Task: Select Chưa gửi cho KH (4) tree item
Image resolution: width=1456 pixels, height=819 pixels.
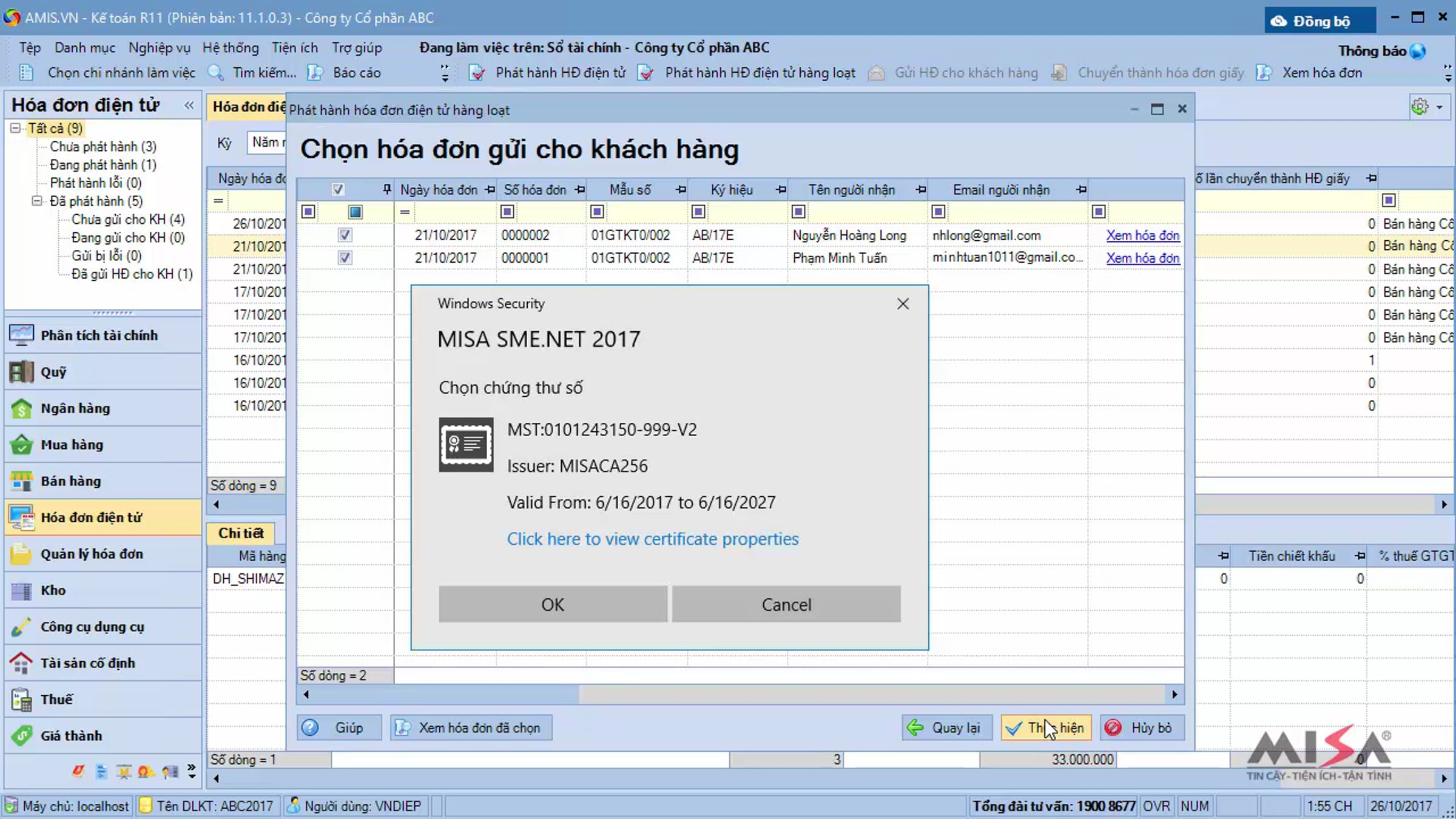Action: coord(128,219)
